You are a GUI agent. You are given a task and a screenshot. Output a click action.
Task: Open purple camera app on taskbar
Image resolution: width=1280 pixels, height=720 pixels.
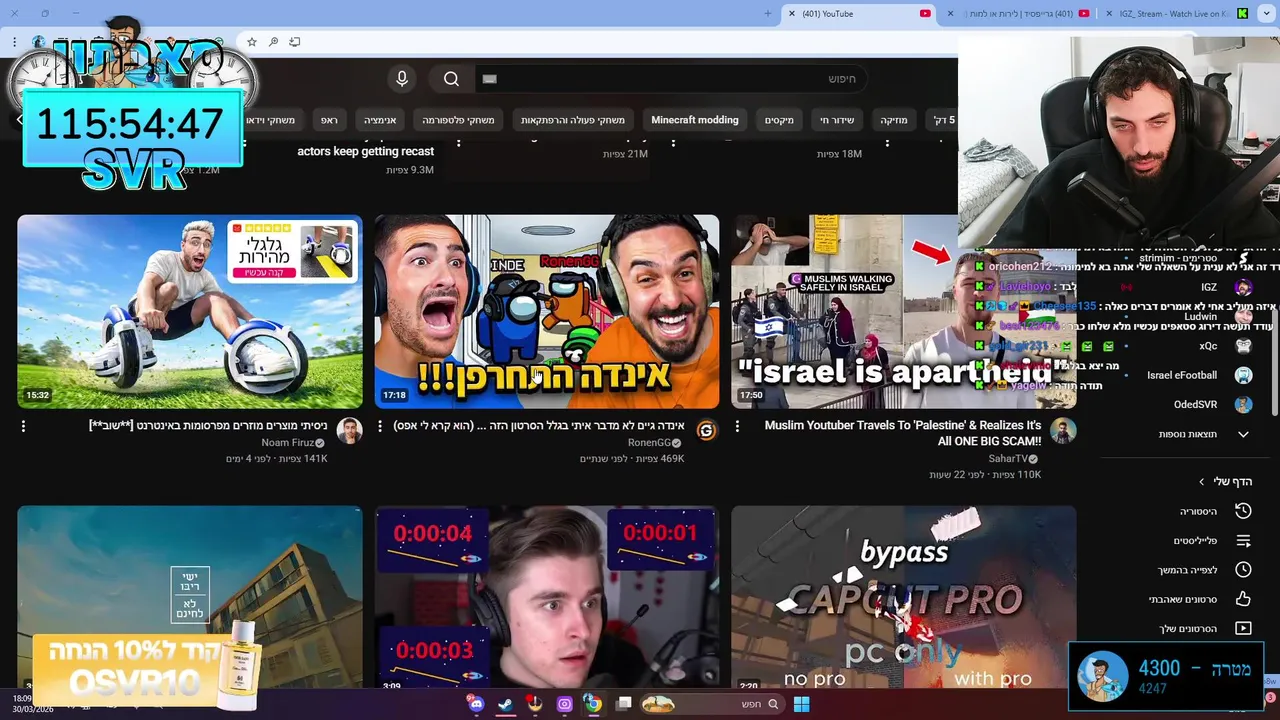564,704
